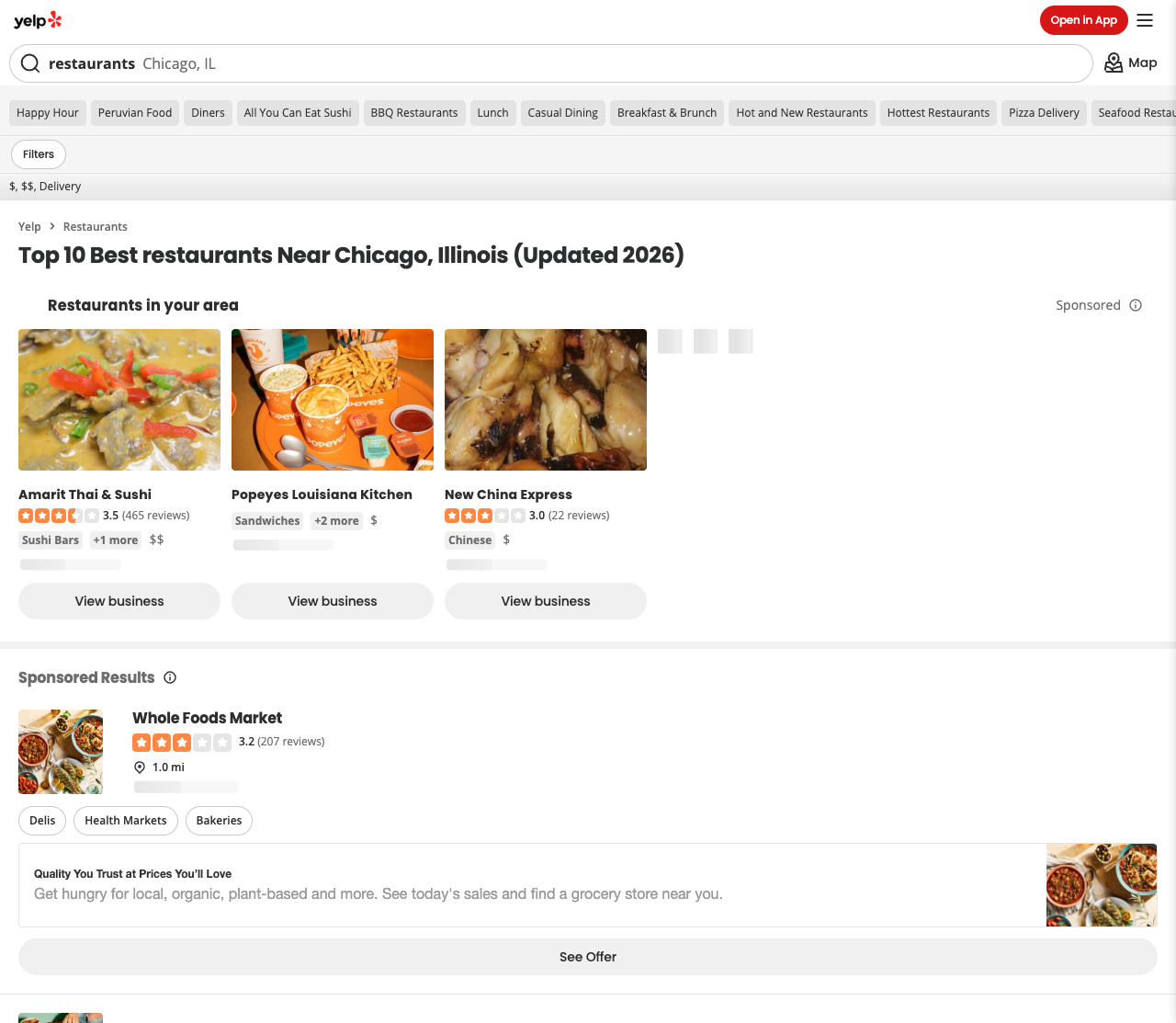Click the Restaurants breadcrumb link
Image resolution: width=1176 pixels, height=1023 pixels.
[96, 227]
